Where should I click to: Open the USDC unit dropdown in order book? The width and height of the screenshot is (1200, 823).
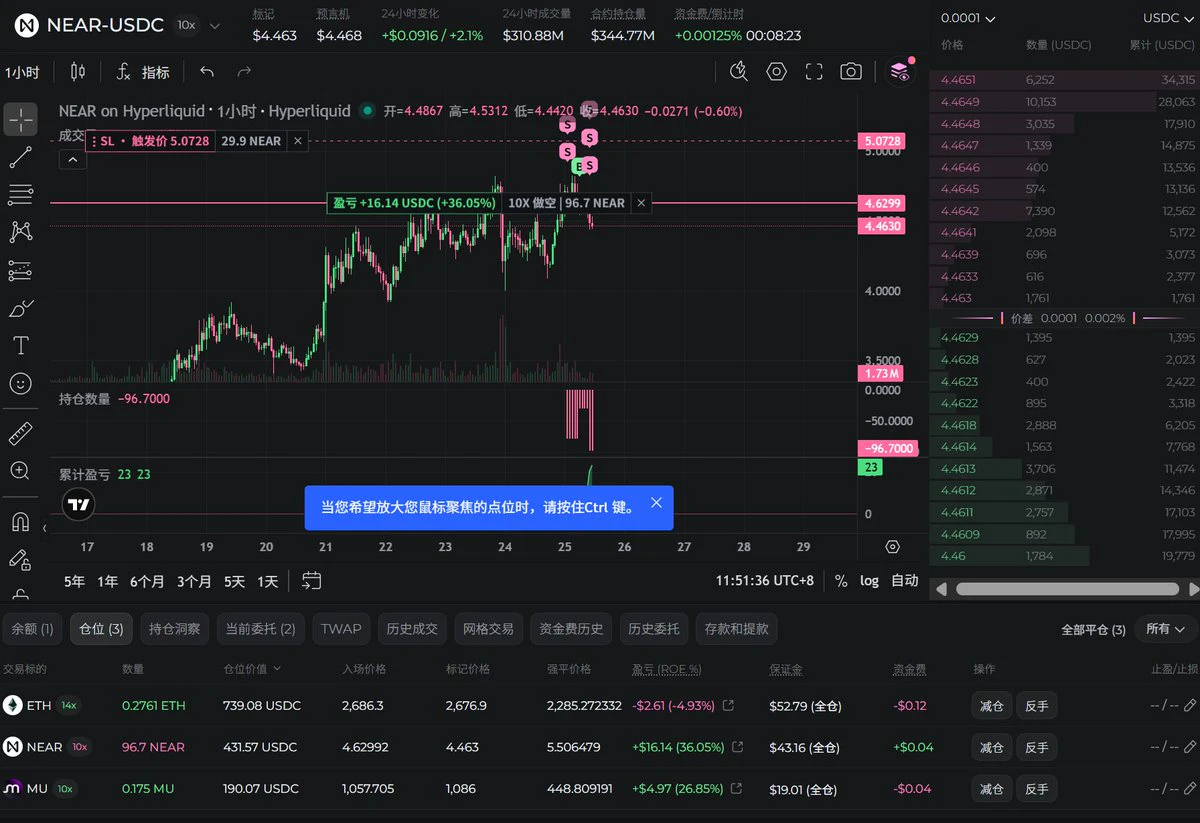1168,18
